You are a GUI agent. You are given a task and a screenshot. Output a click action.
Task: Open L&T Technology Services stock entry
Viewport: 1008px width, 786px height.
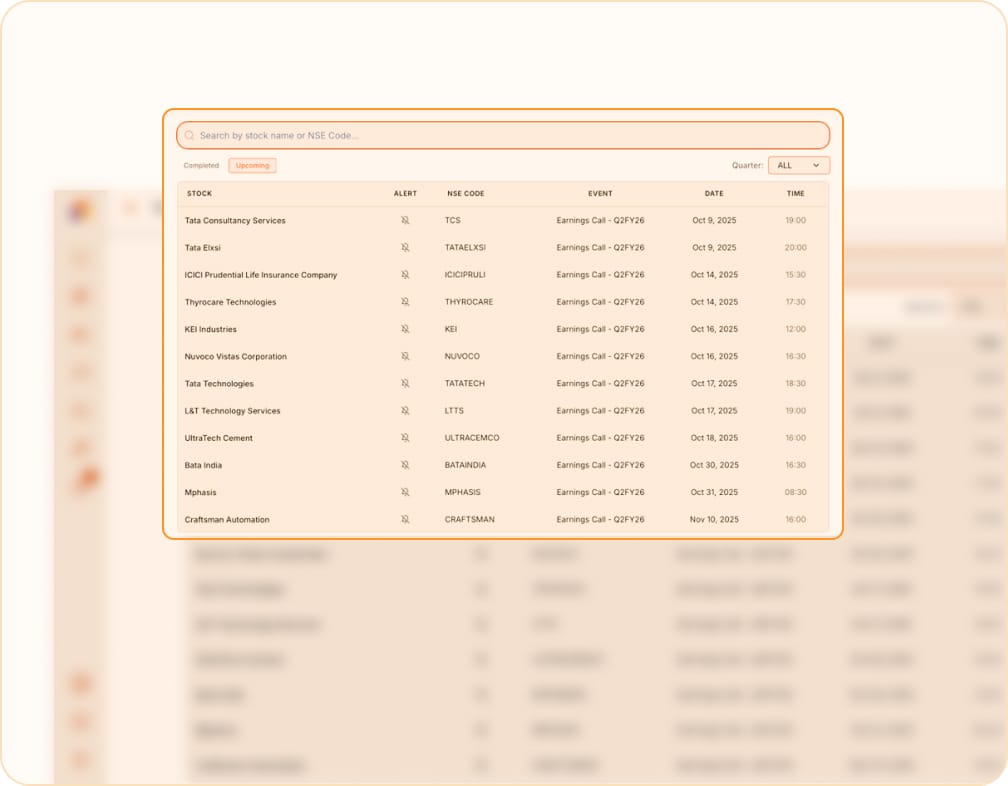pos(232,411)
